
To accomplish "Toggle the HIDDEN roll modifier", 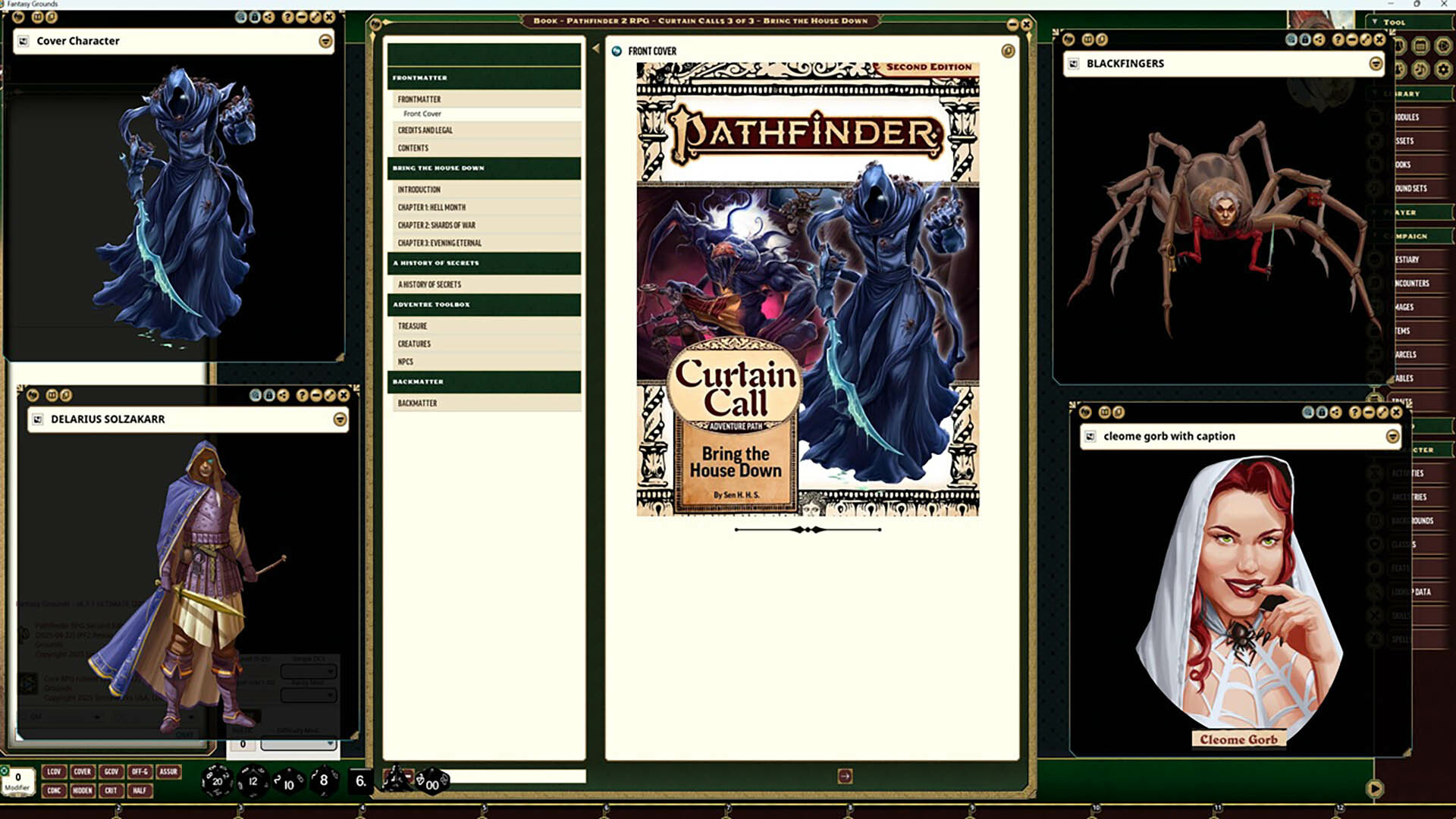I will (x=82, y=790).
